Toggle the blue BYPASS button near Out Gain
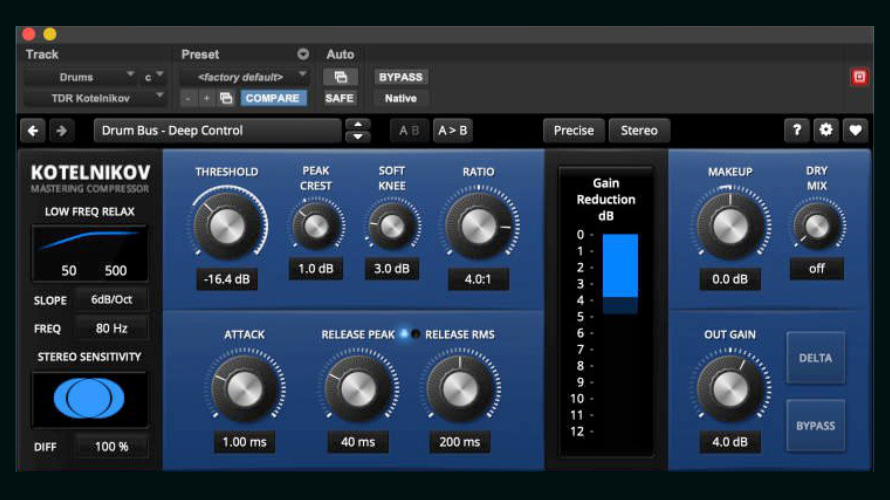This screenshot has height=500, width=890. tap(815, 426)
